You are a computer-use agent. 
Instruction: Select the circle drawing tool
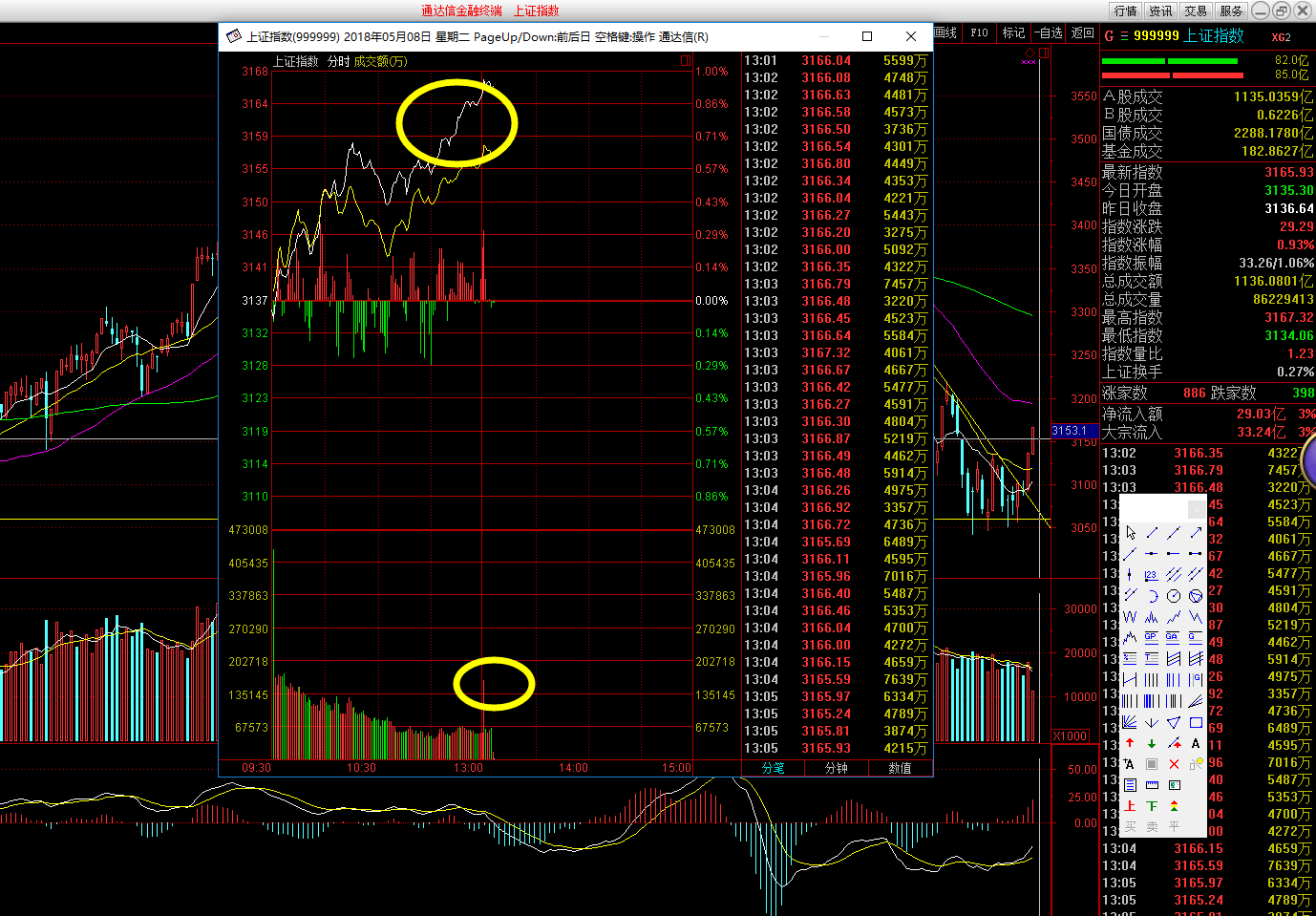coord(1174,596)
